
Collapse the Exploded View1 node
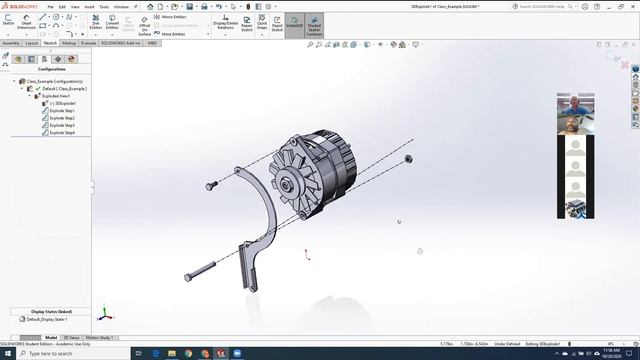tap(29, 96)
